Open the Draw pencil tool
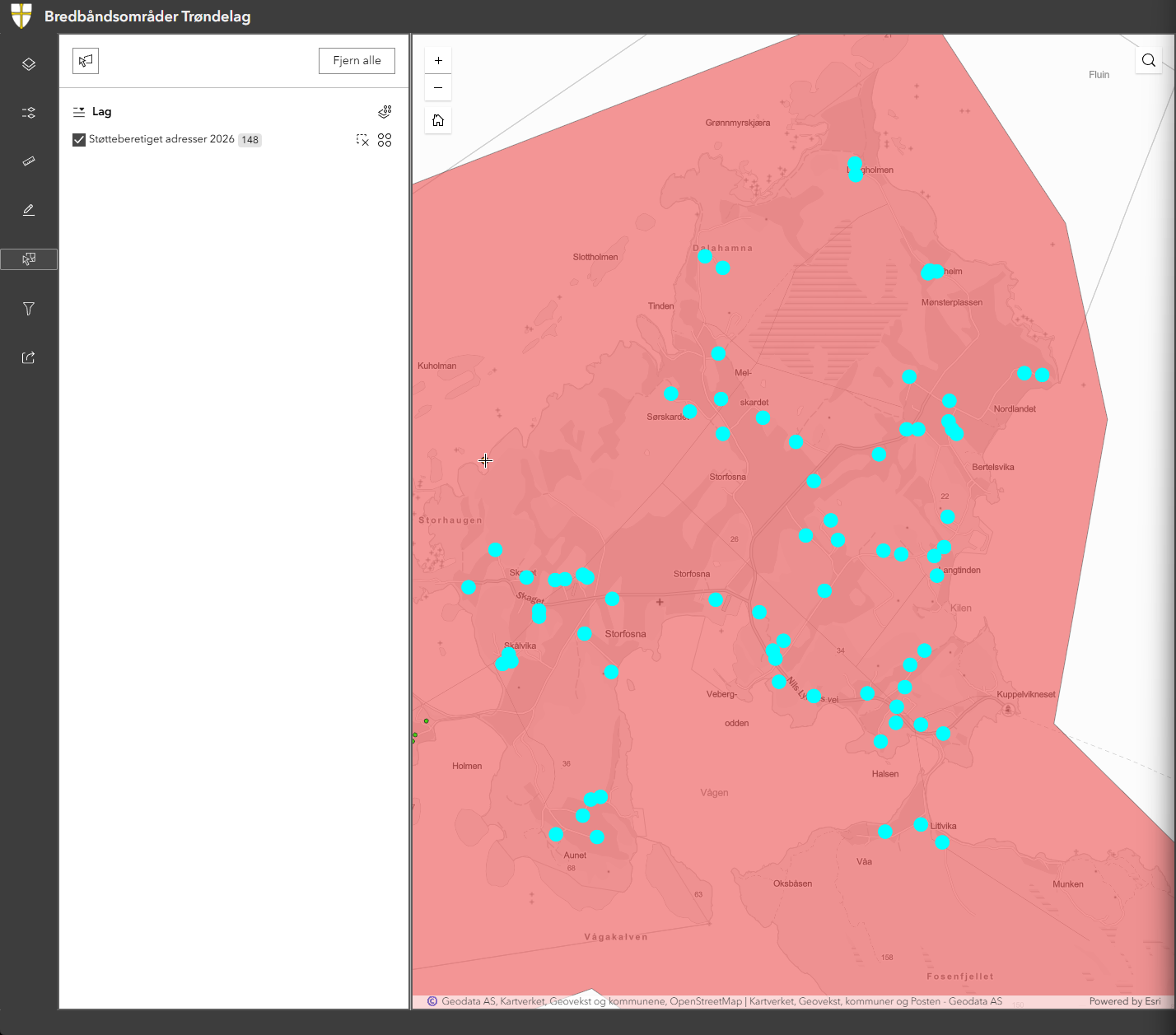 point(29,210)
